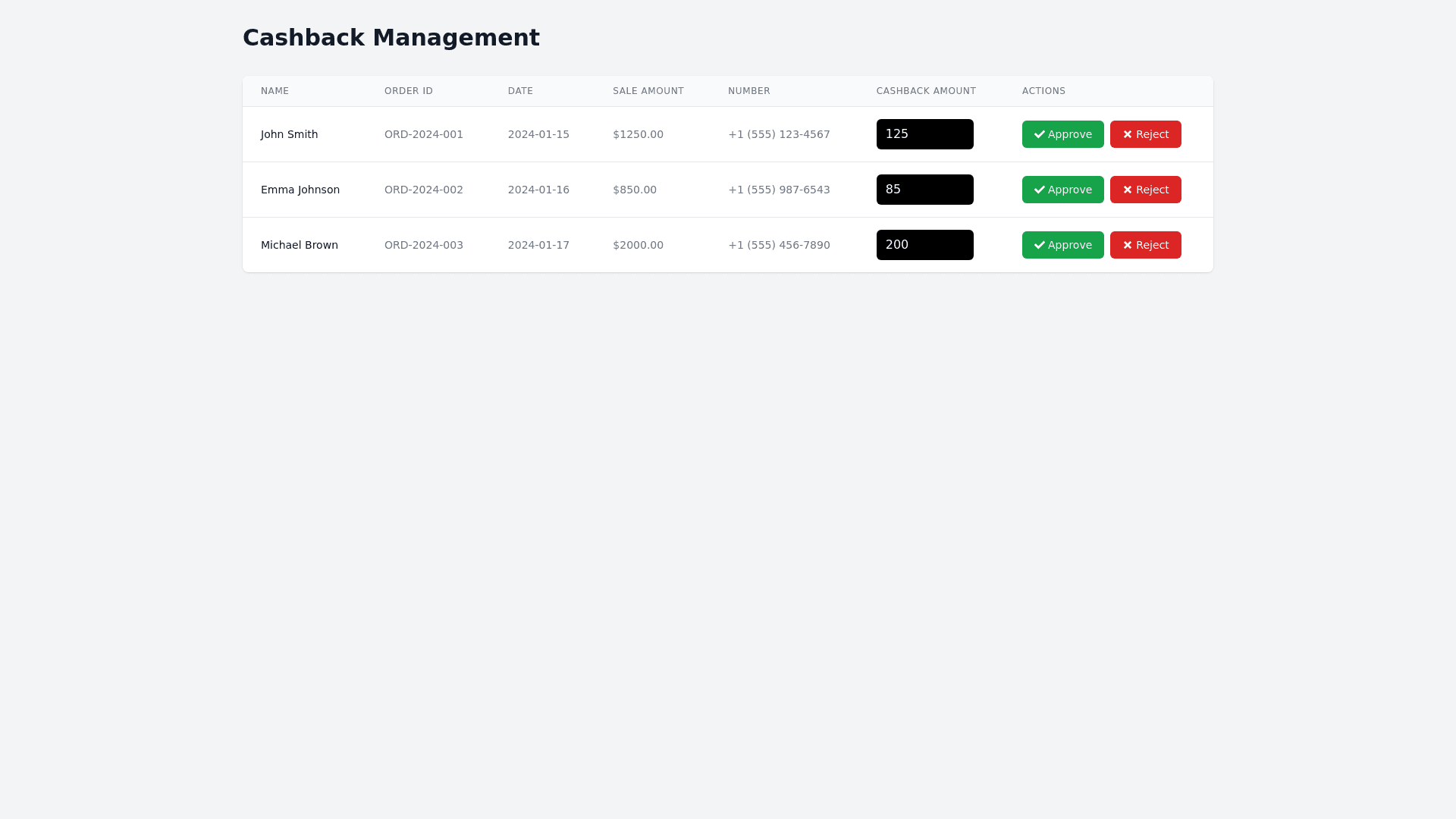The width and height of the screenshot is (1456, 819).
Task: Click the X icon on Emma Johnson's Reject button
Action: [x=1128, y=190]
